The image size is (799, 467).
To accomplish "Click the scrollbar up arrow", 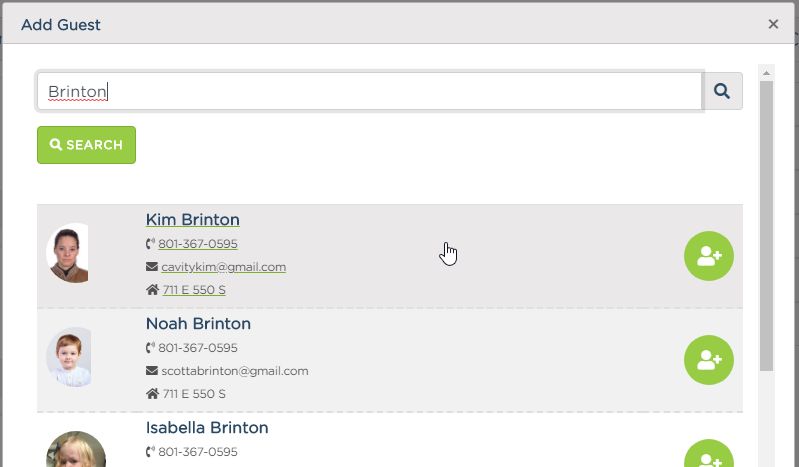I will point(766,73).
